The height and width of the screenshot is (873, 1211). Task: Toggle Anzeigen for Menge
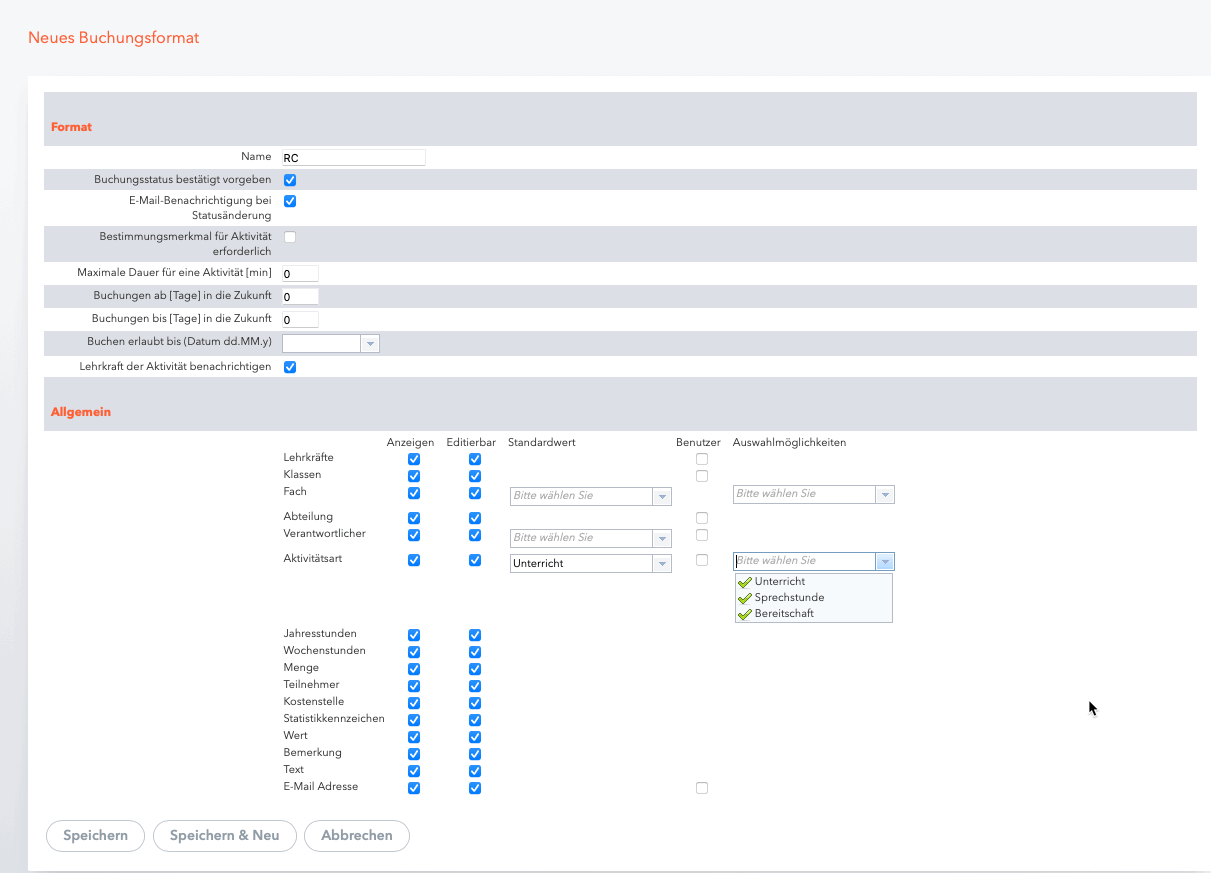pyautogui.click(x=414, y=669)
